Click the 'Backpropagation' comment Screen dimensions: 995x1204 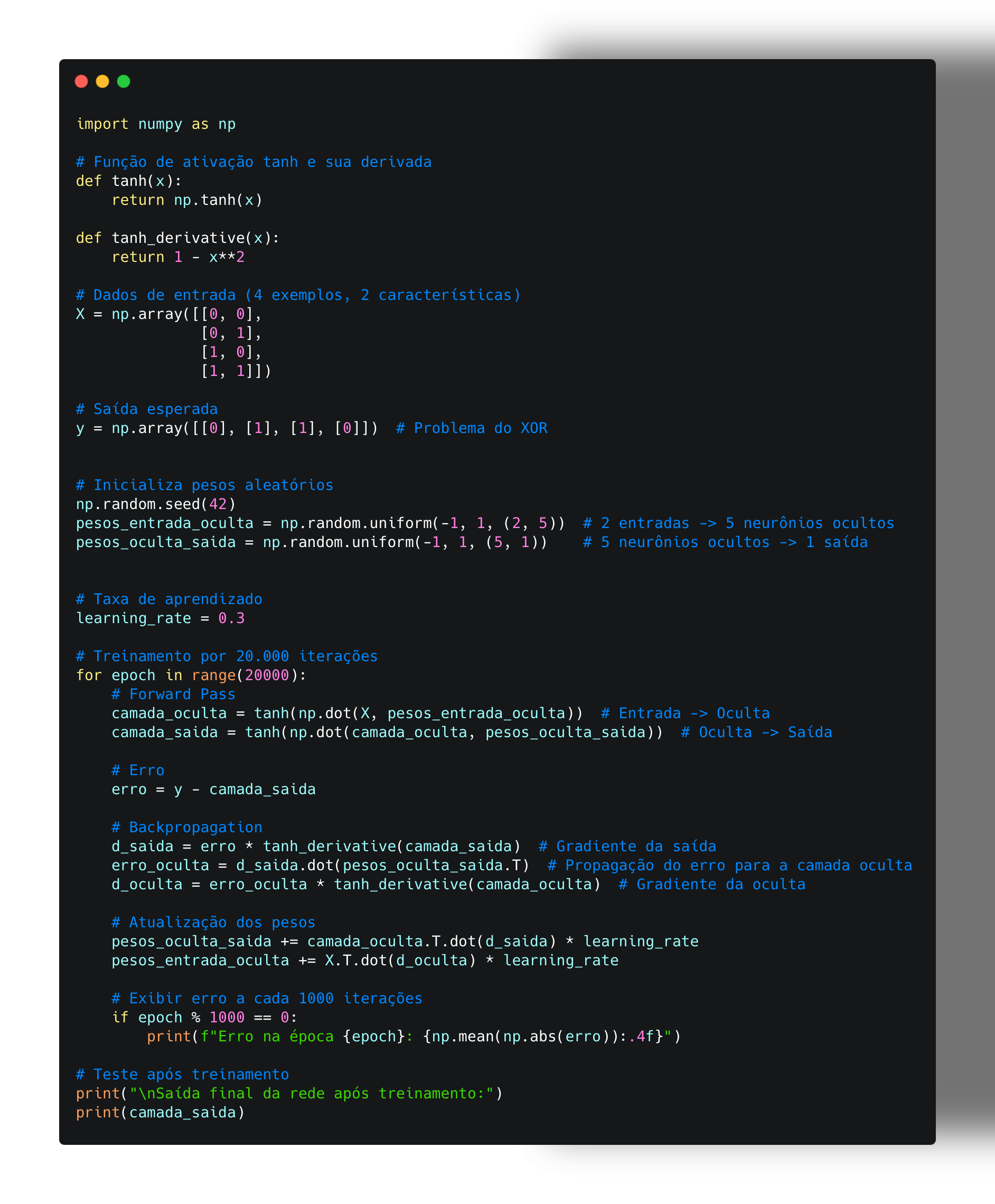pos(186,827)
